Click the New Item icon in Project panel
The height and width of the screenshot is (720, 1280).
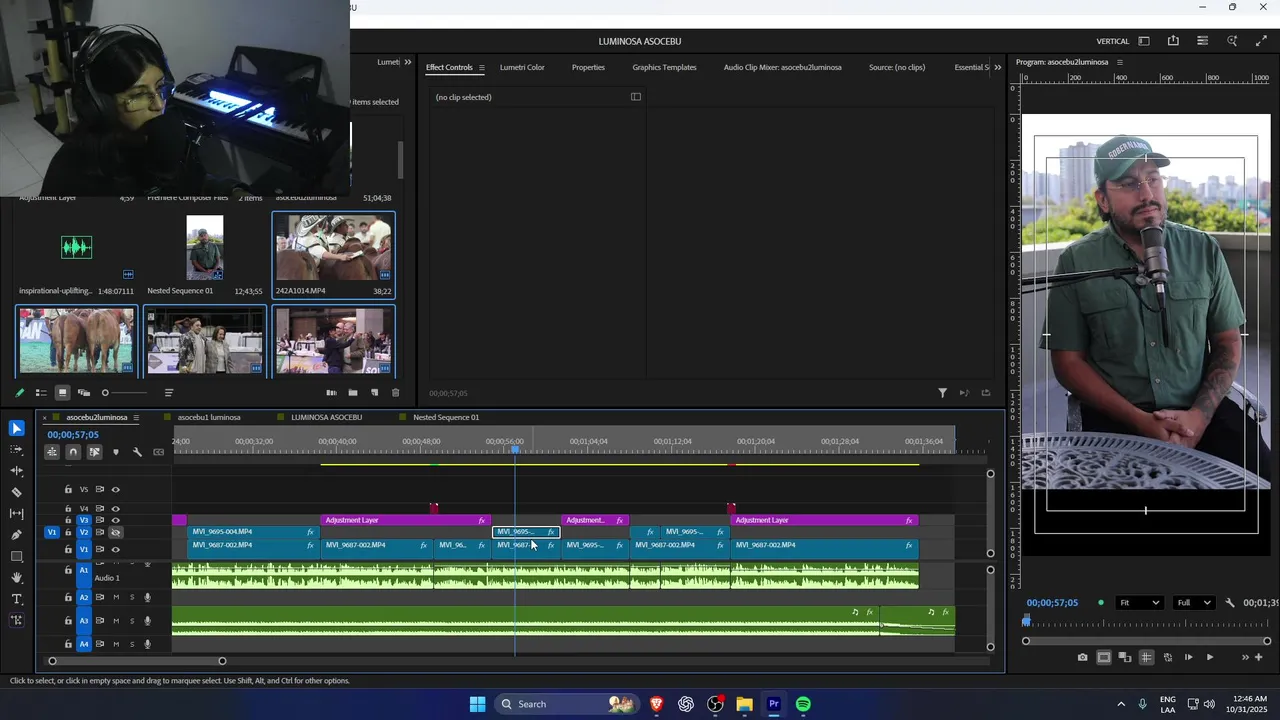374,393
